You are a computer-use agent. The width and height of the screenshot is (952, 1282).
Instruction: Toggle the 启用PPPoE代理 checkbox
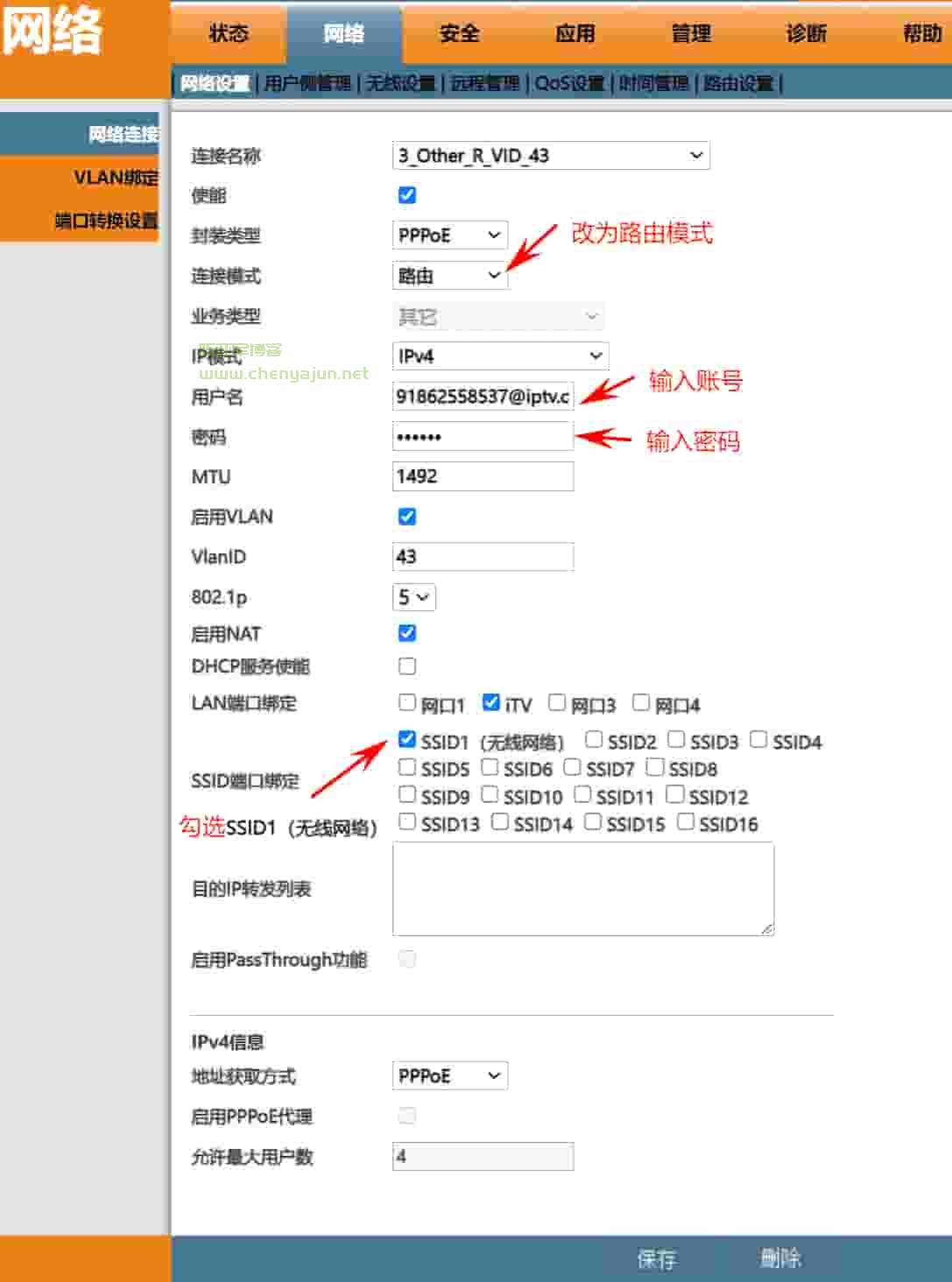pos(407,1116)
